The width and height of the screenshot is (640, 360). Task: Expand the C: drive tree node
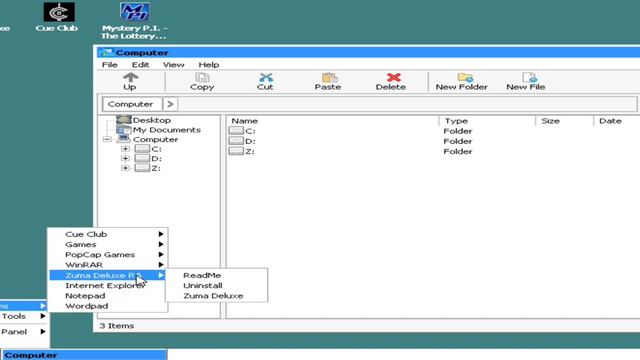click(x=126, y=149)
